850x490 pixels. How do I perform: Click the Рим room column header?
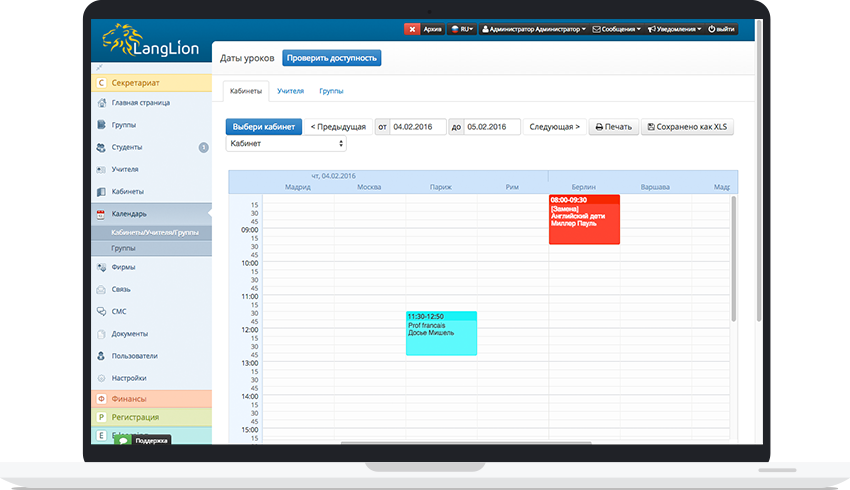pyautogui.click(x=512, y=187)
